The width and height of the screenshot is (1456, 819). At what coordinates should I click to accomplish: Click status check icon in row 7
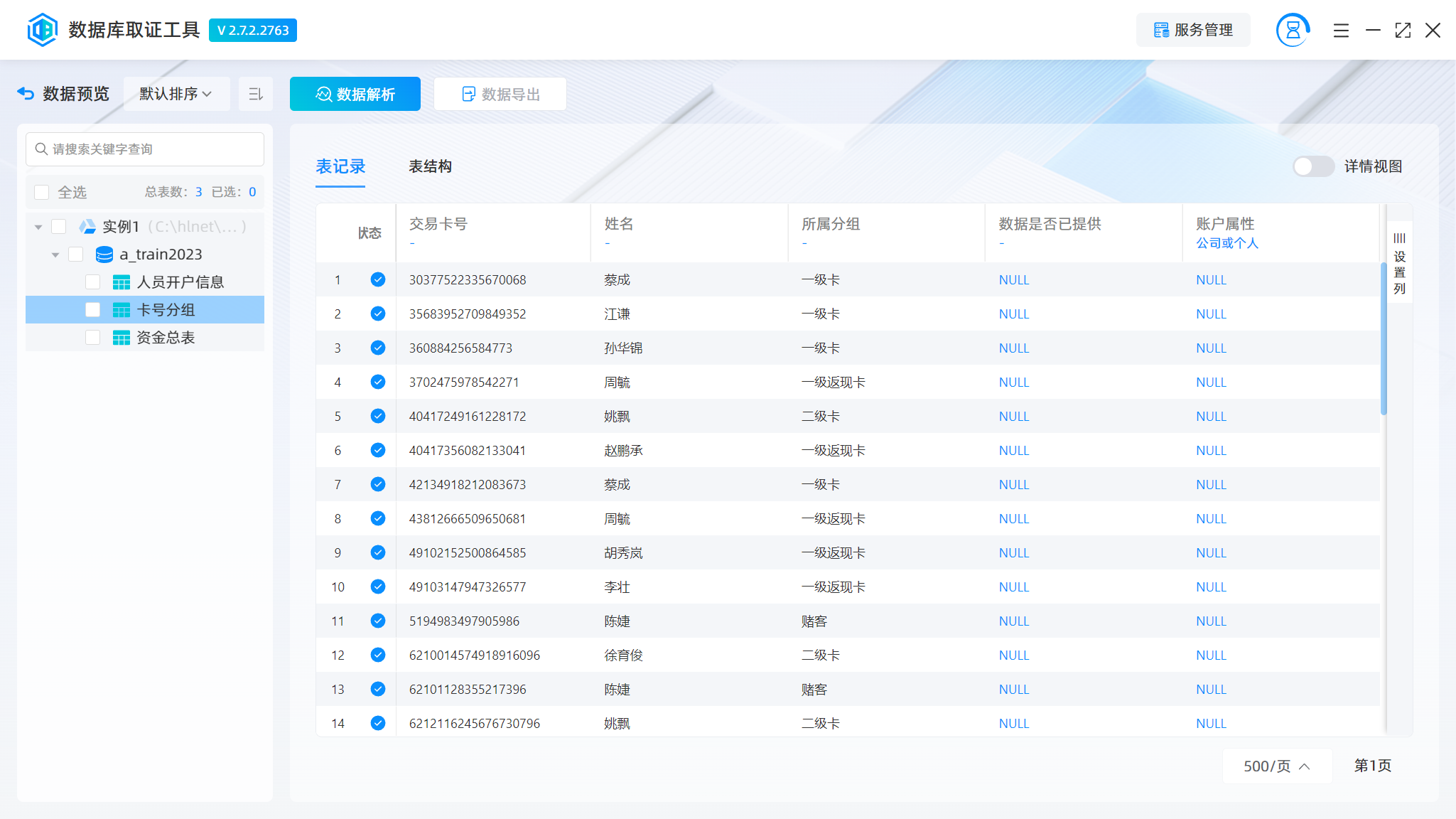coord(378,484)
